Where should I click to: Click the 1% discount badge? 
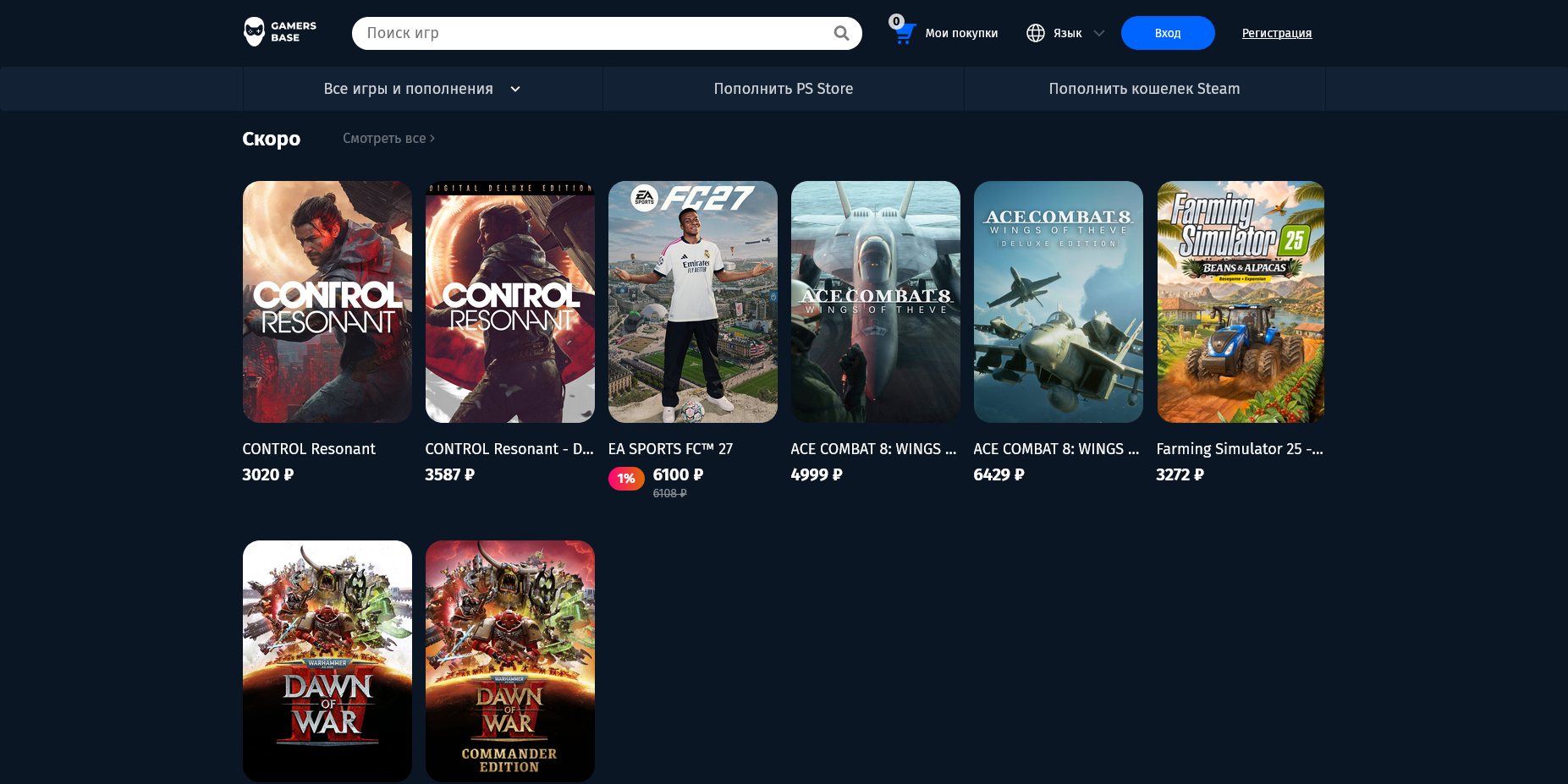(626, 479)
